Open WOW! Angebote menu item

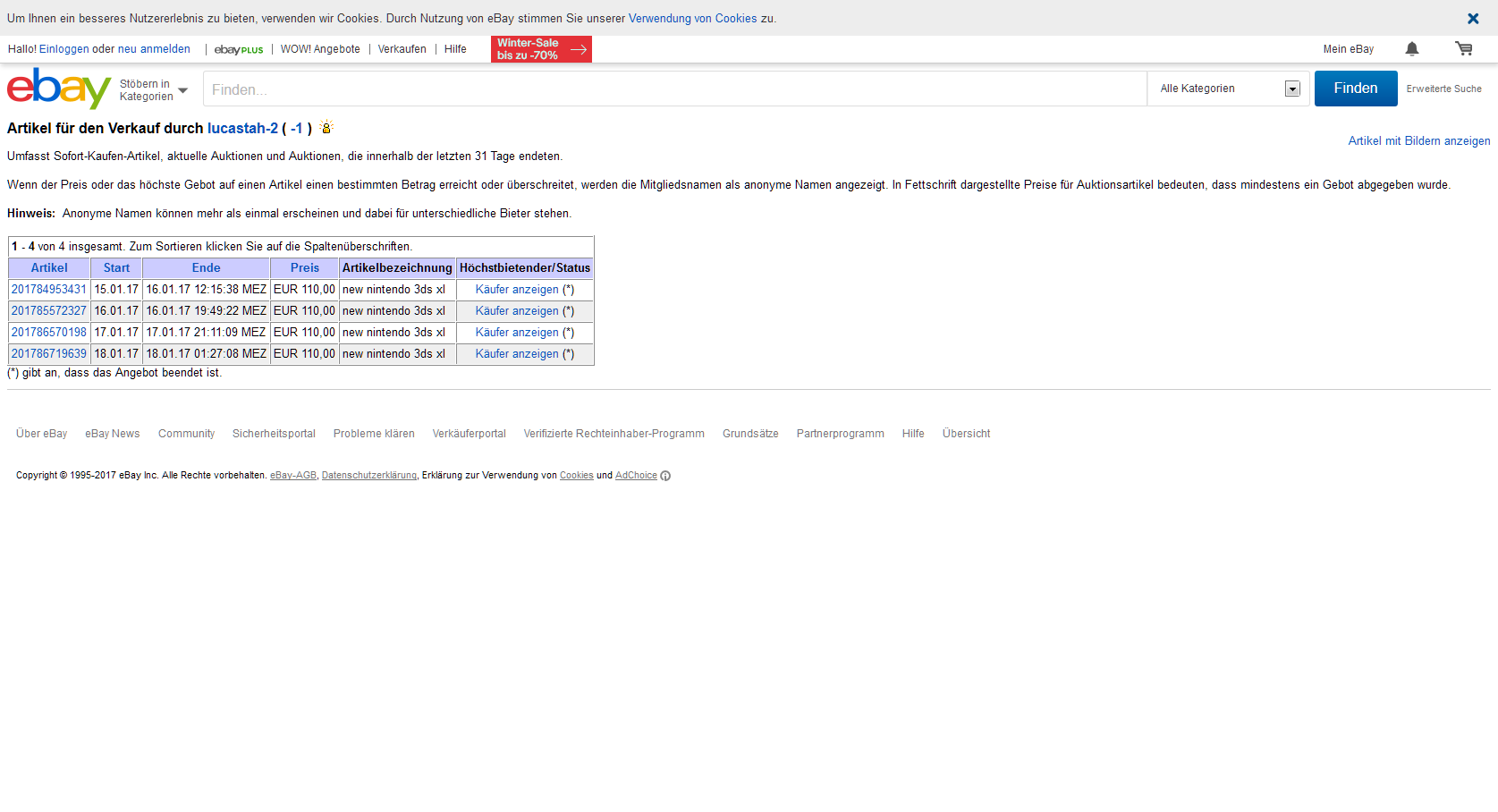pos(320,49)
